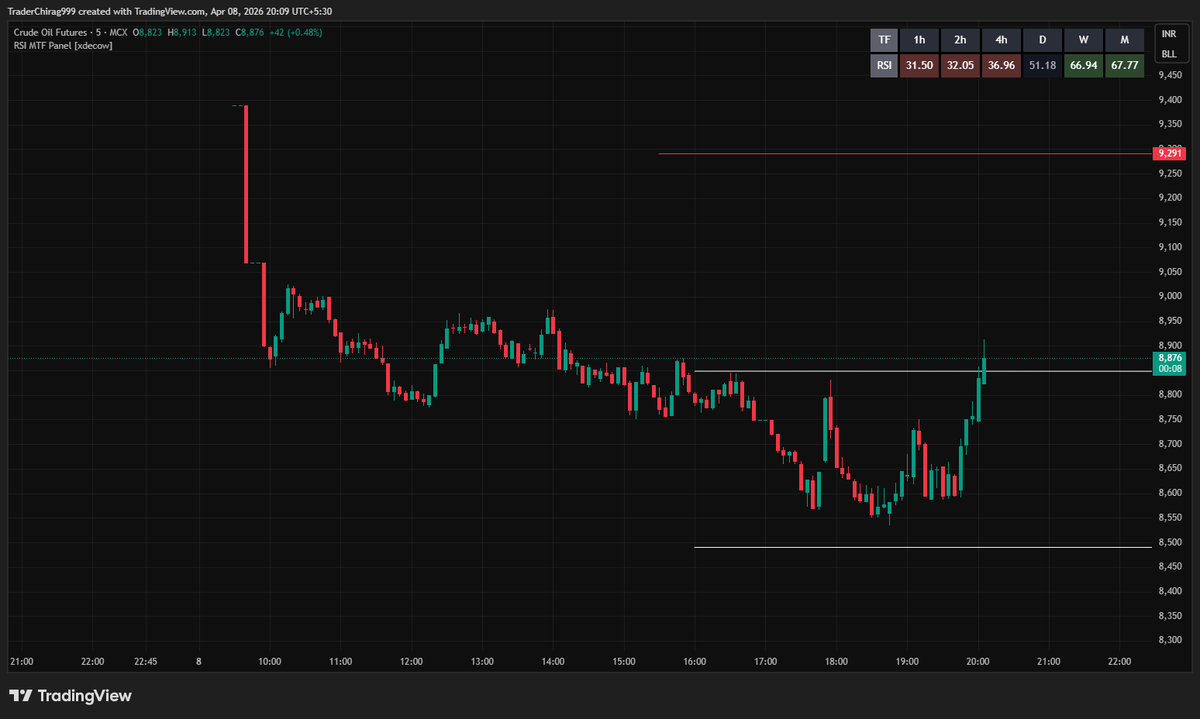The height and width of the screenshot is (719, 1200).
Task: Click the TF header cell in RSI table
Action: pos(883,40)
